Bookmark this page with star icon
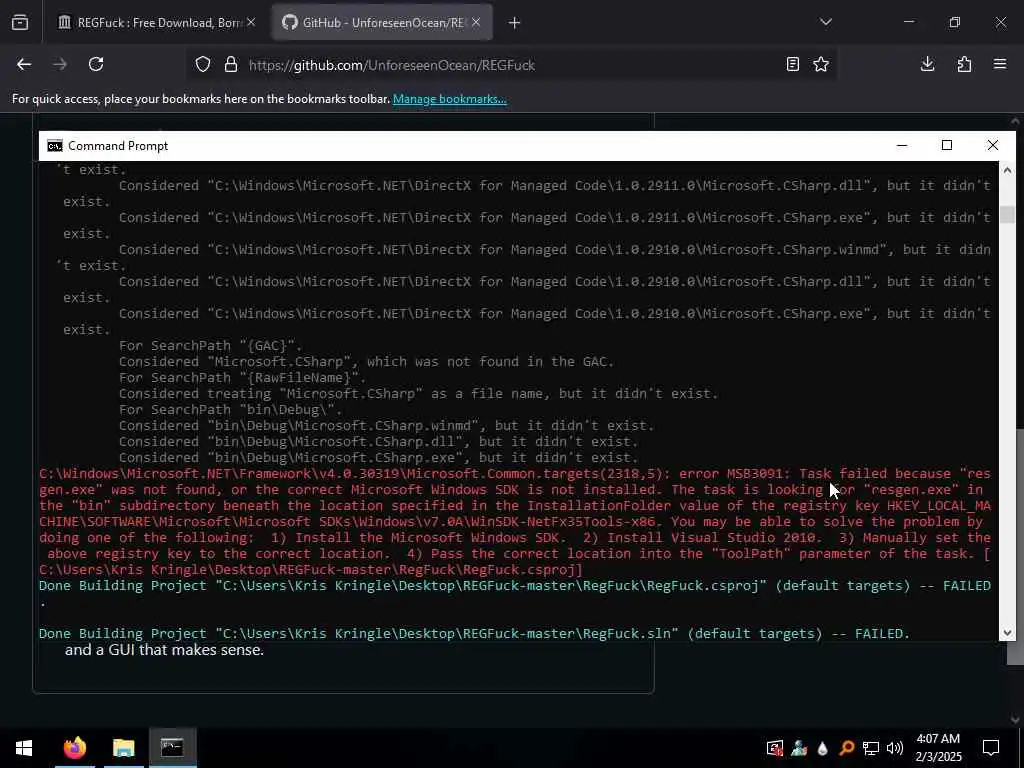1024x768 pixels. [821, 64]
